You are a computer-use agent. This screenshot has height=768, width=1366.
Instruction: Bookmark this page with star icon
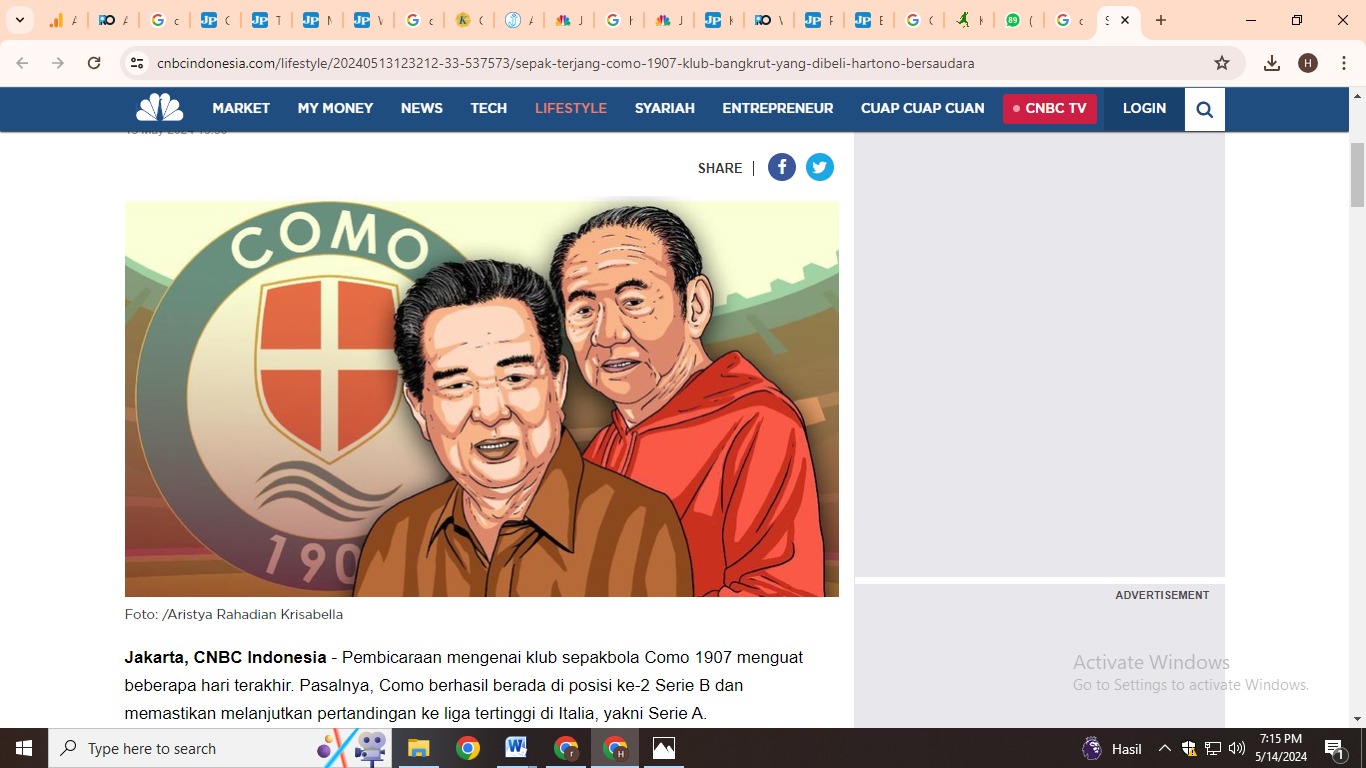(1221, 63)
